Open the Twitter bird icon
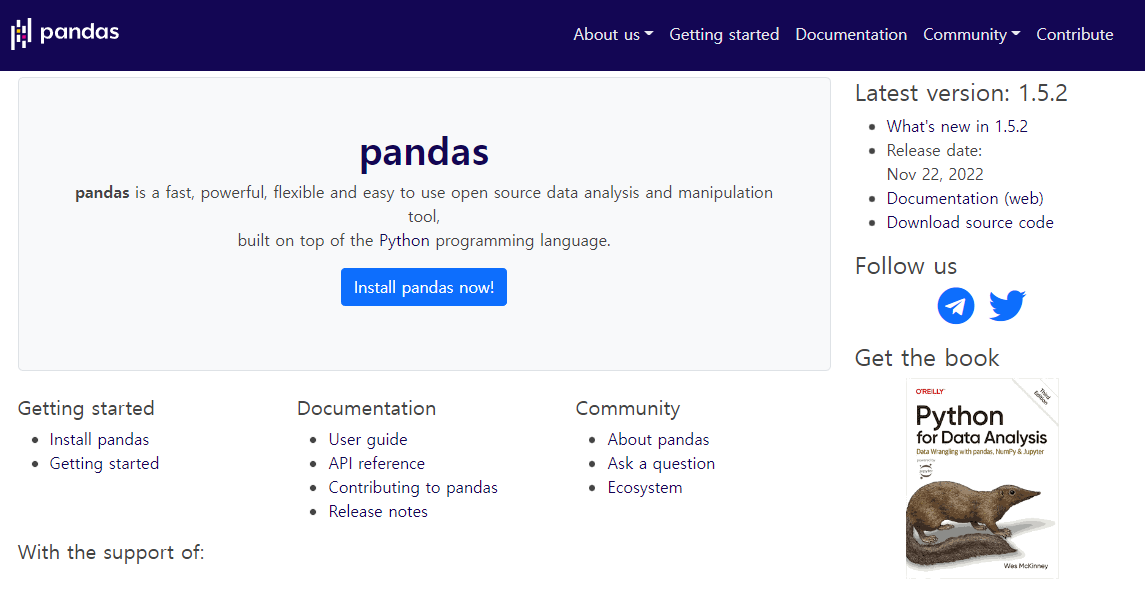The width and height of the screenshot is (1145, 593). coord(1007,305)
